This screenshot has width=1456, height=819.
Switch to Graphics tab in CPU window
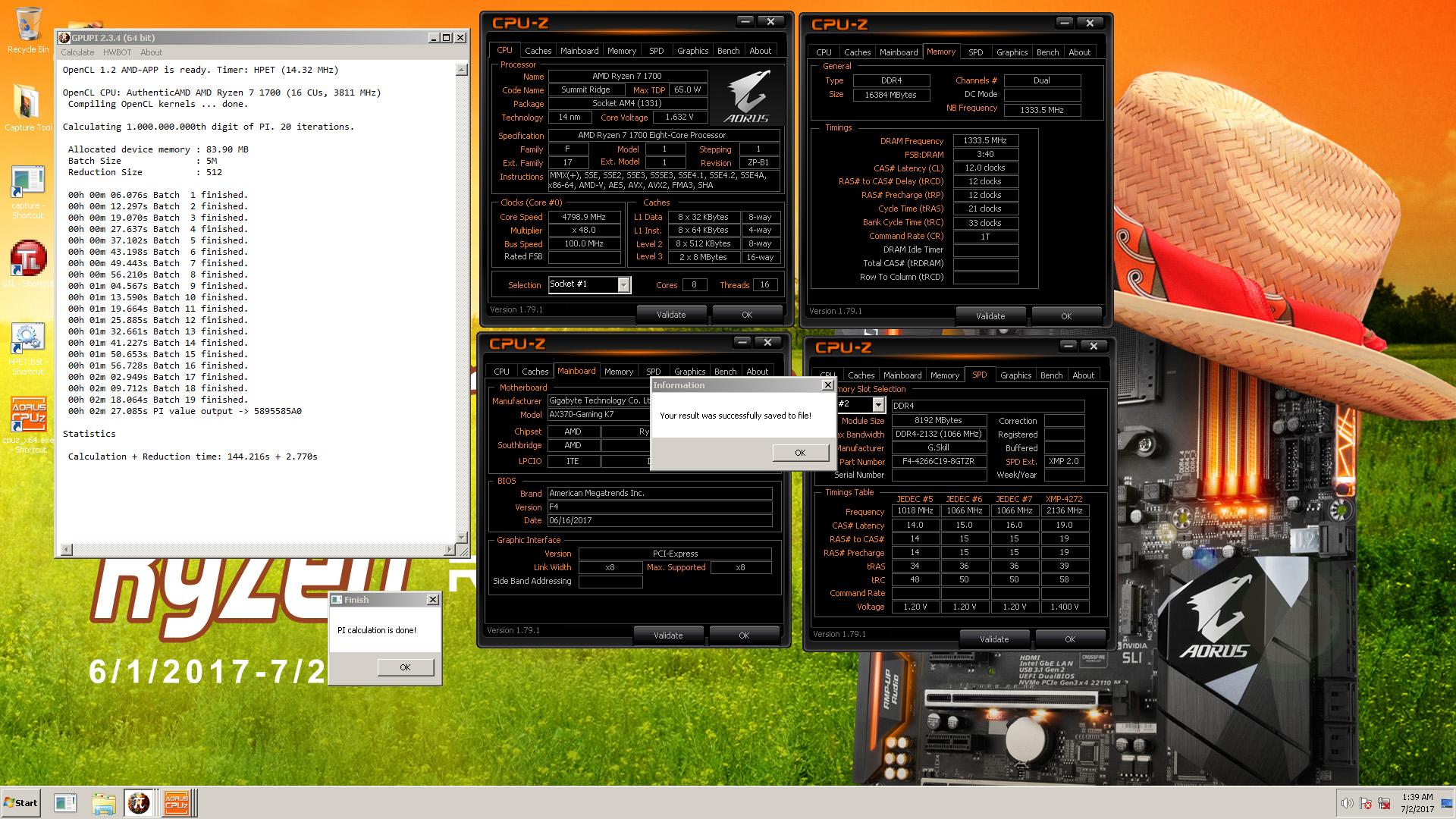692,51
